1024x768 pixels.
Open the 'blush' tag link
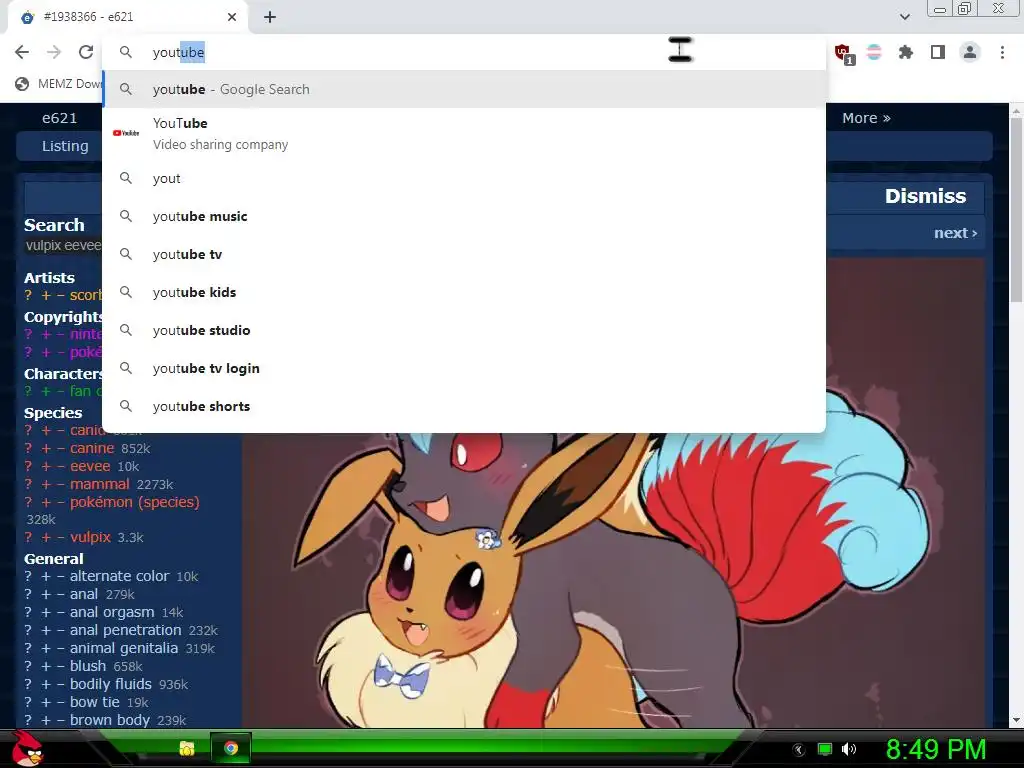point(88,666)
